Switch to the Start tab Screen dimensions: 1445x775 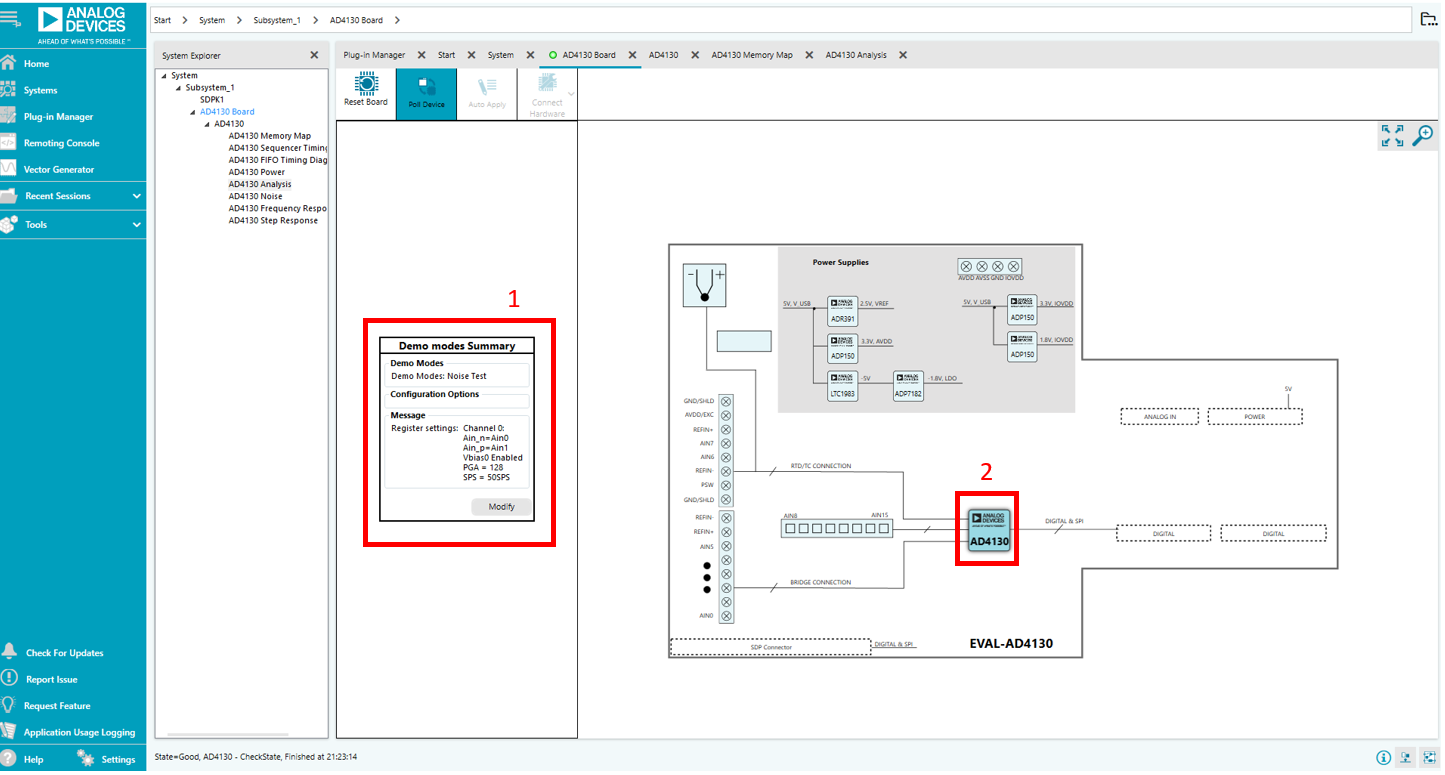pos(446,55)
